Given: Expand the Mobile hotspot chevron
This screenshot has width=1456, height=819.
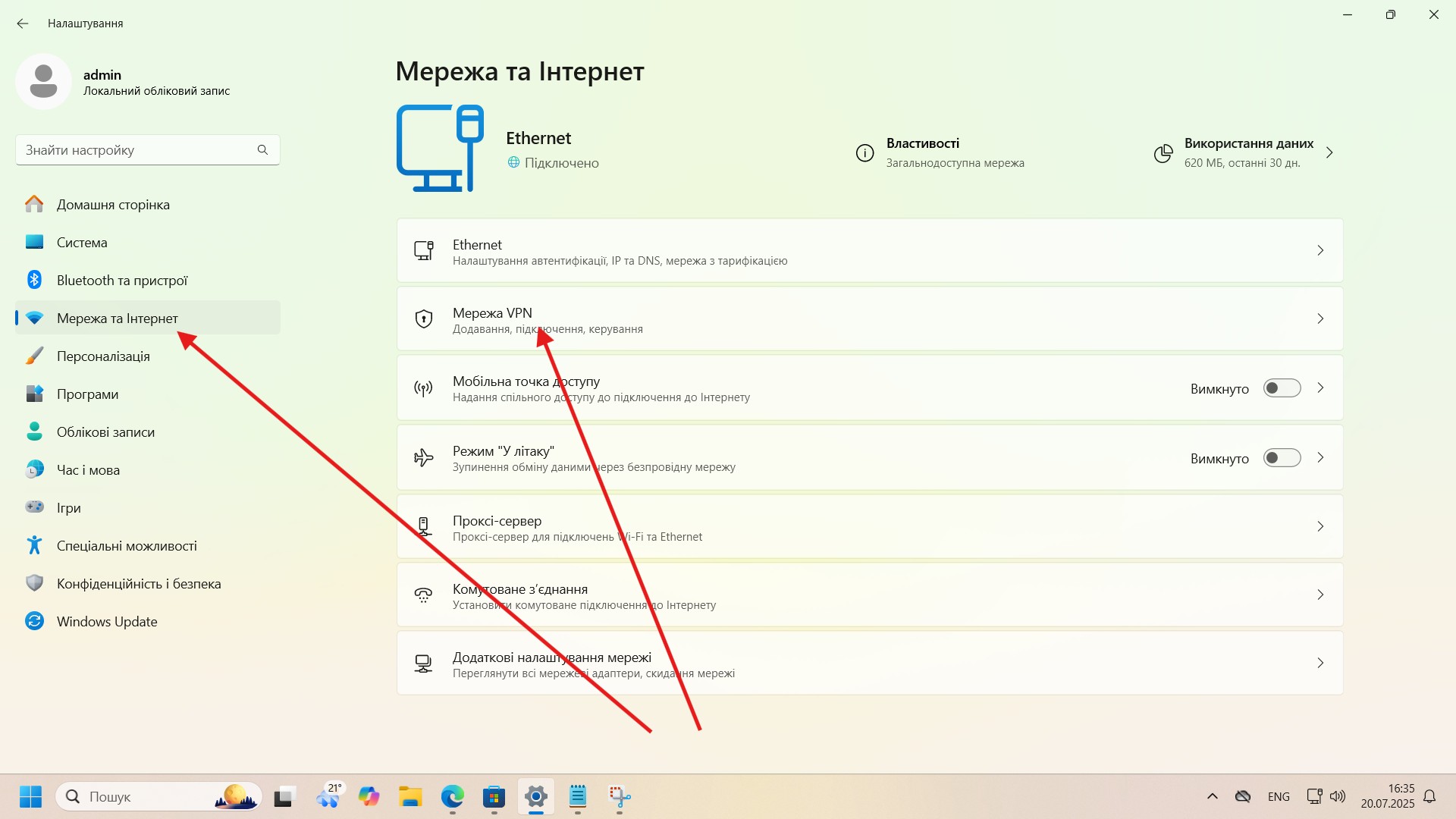Looking at the screenshot, I should (1320, 388).
